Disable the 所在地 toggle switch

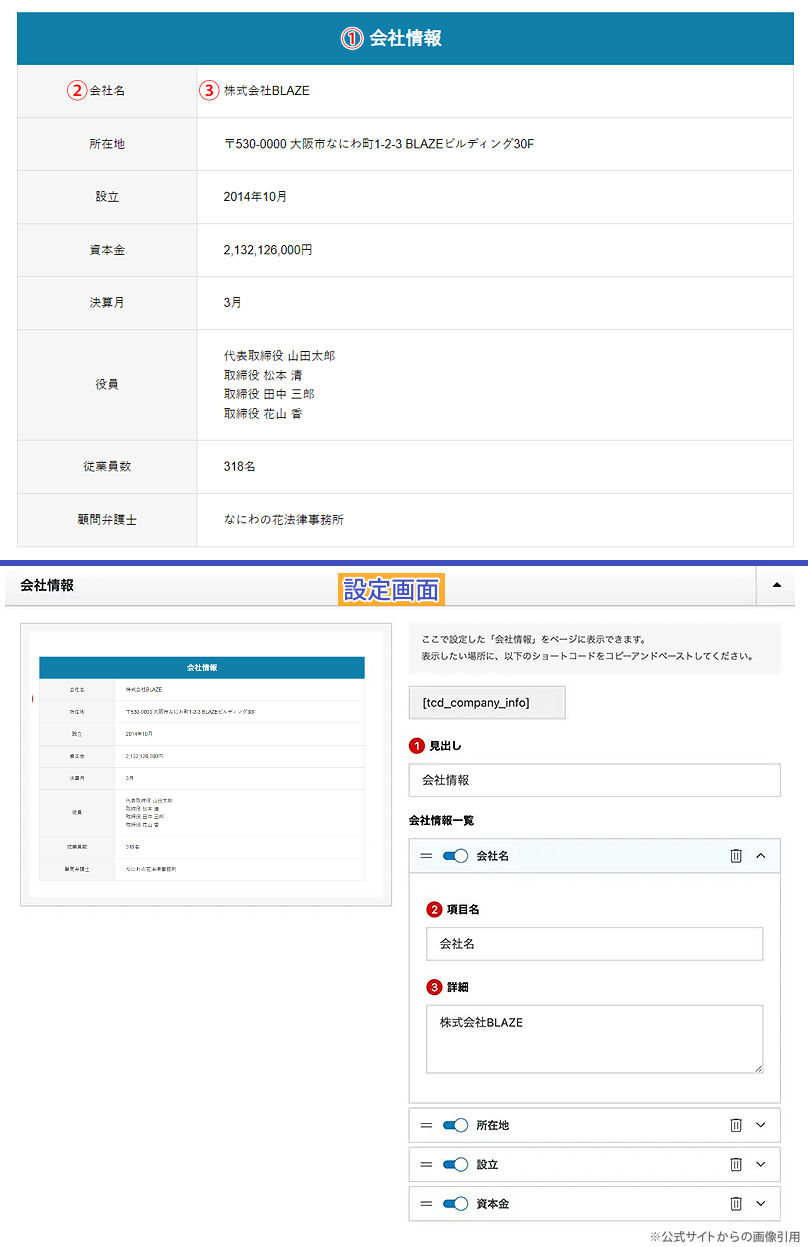455,1125
